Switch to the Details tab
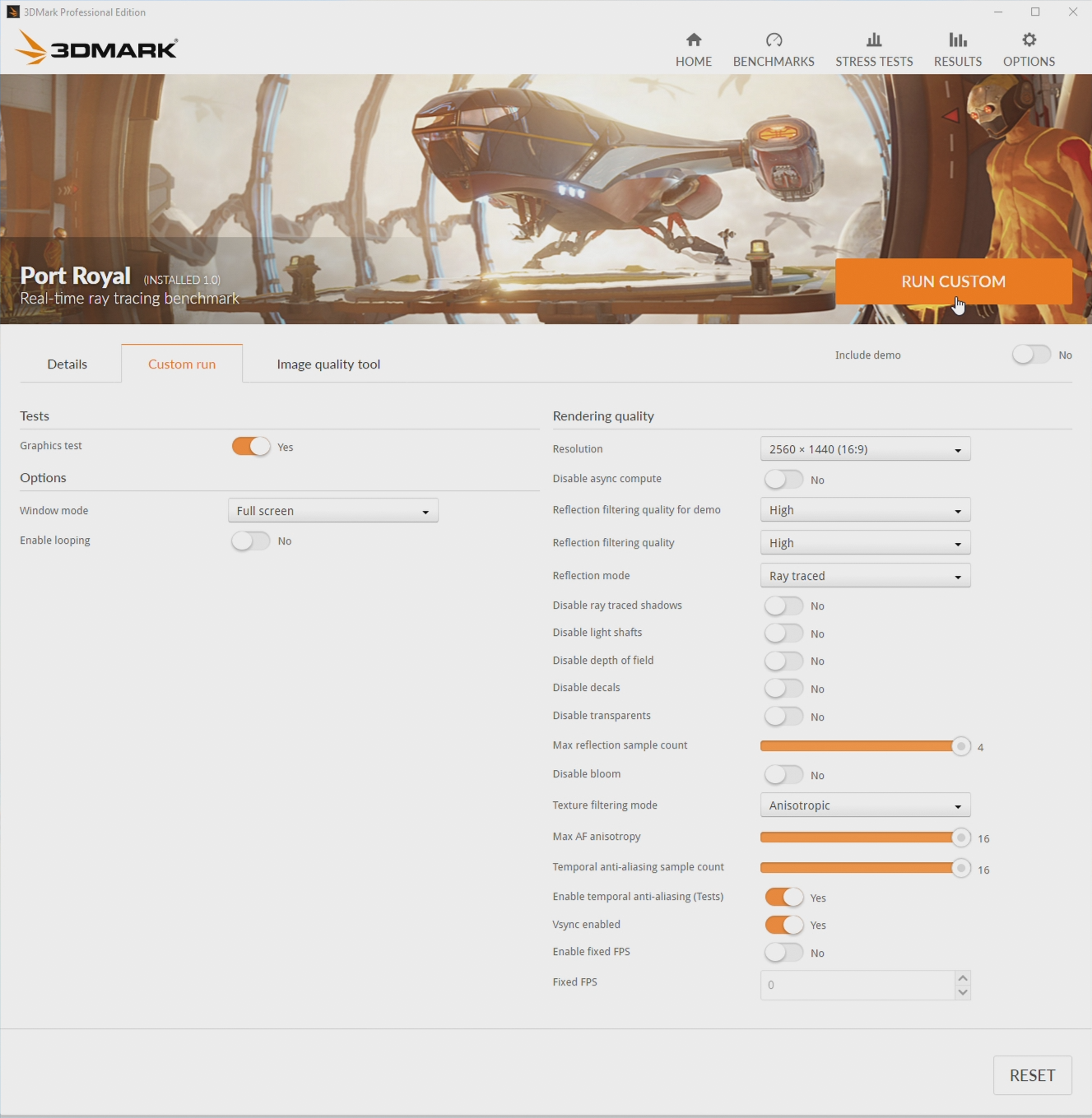 tap(67, 364)
